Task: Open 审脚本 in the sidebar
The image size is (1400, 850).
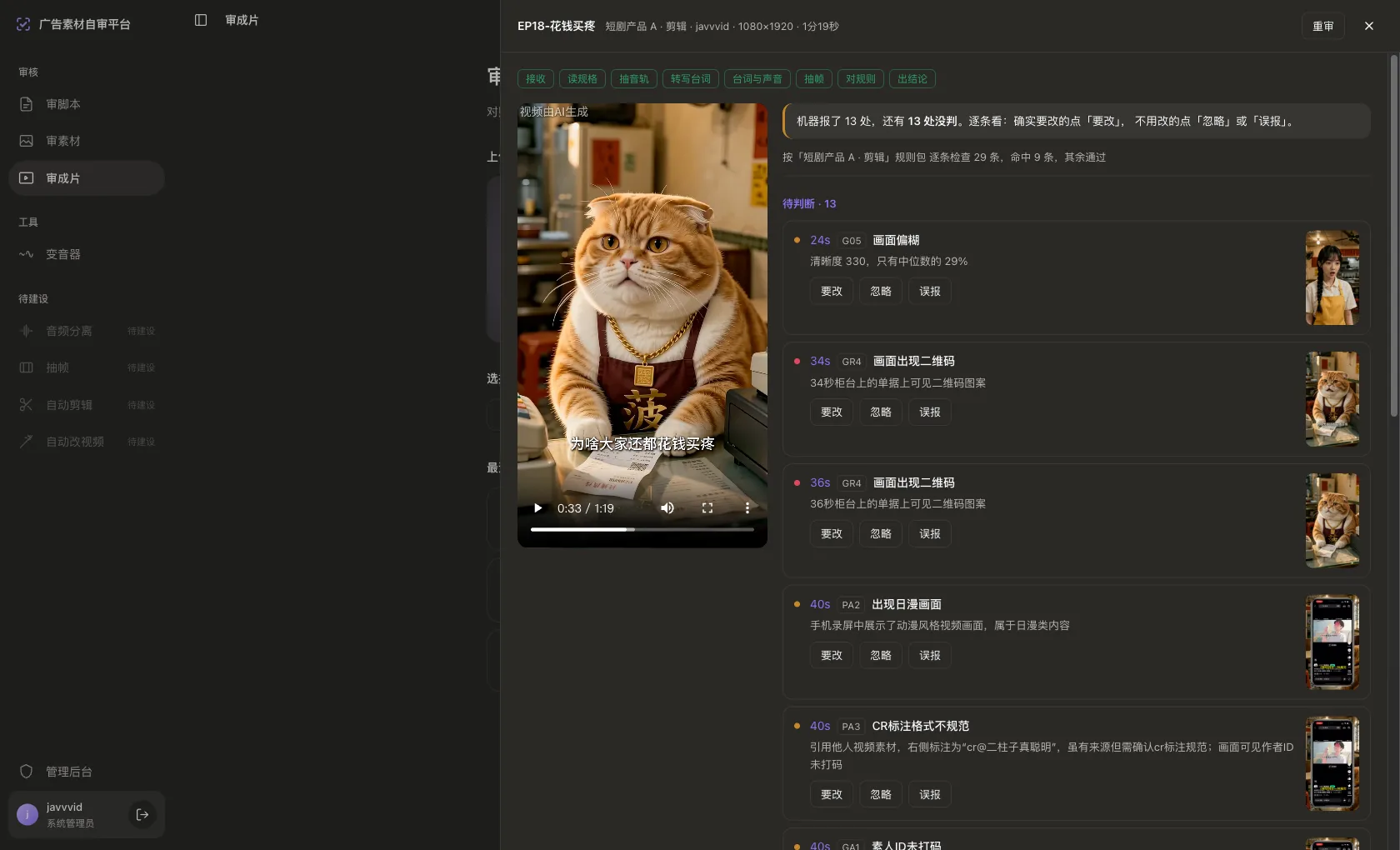Action: 87,104
